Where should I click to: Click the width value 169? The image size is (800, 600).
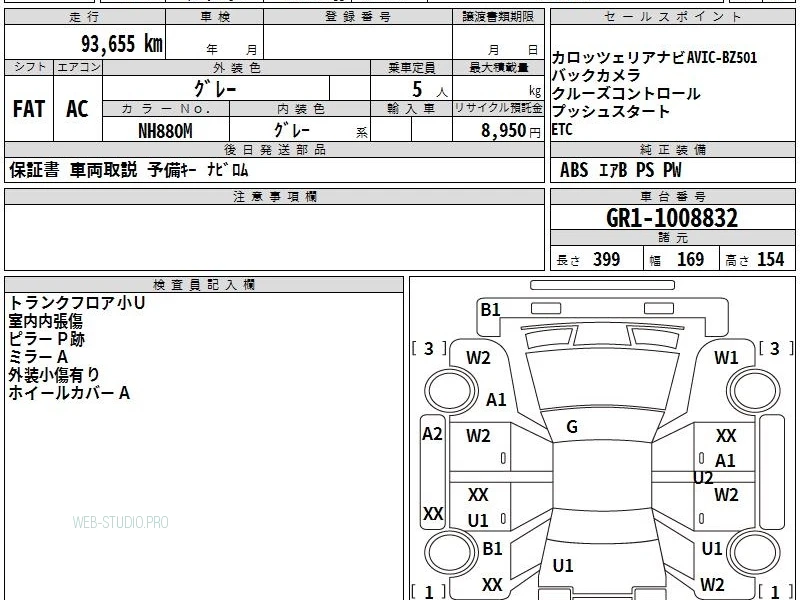(x=690, y=259)
